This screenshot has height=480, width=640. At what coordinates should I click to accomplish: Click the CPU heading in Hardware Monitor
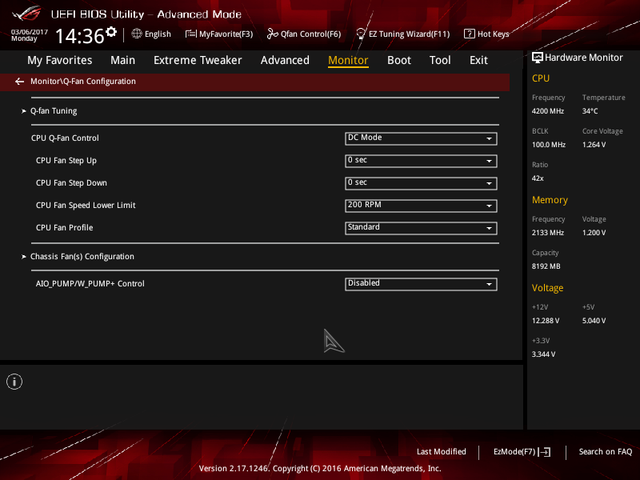pos(540,78)
